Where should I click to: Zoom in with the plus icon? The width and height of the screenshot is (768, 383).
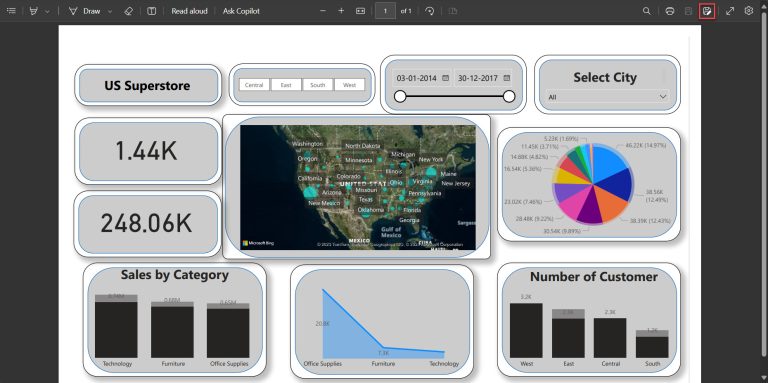tap(341, 11)
